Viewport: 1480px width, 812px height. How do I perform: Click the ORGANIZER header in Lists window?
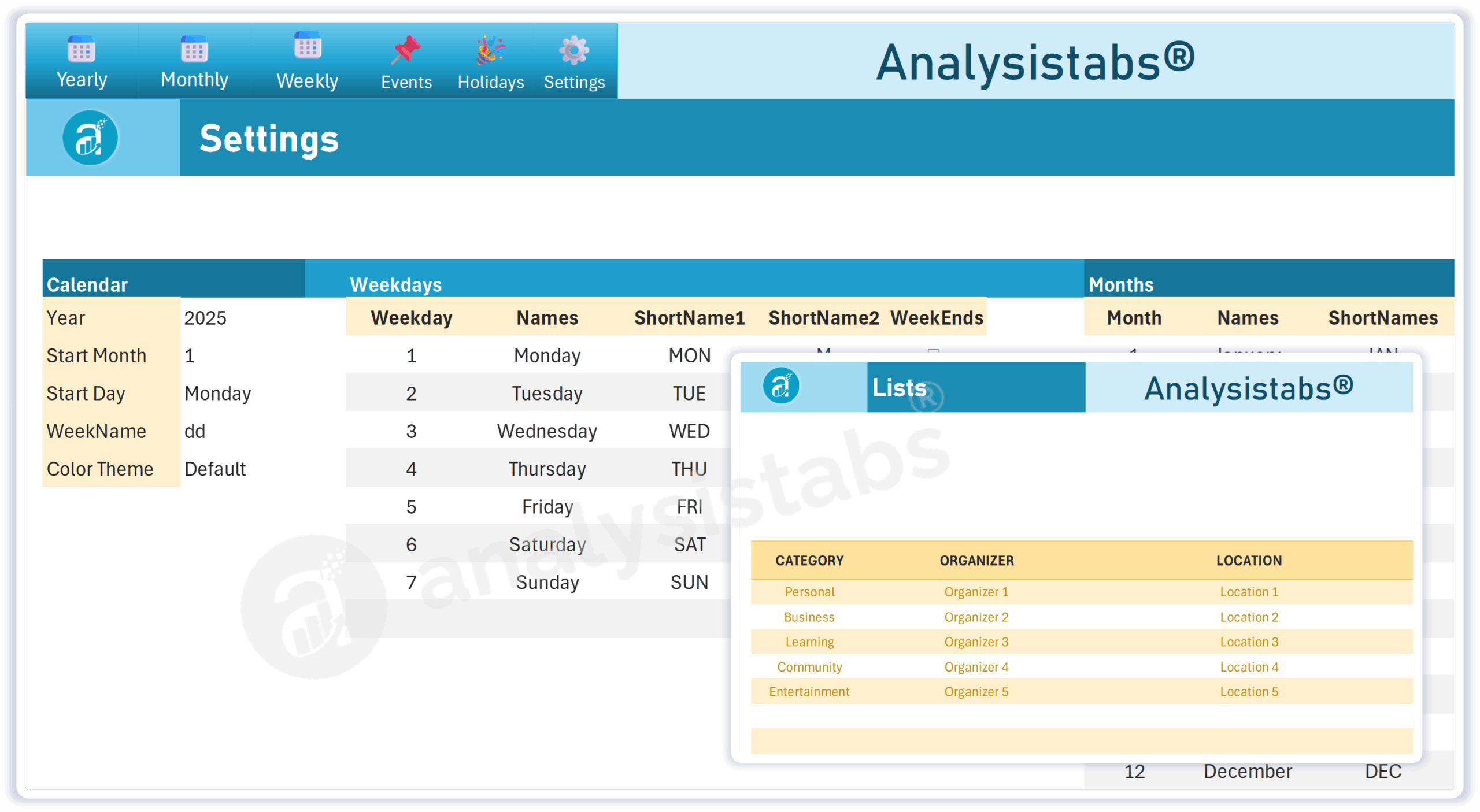[976, 561]
